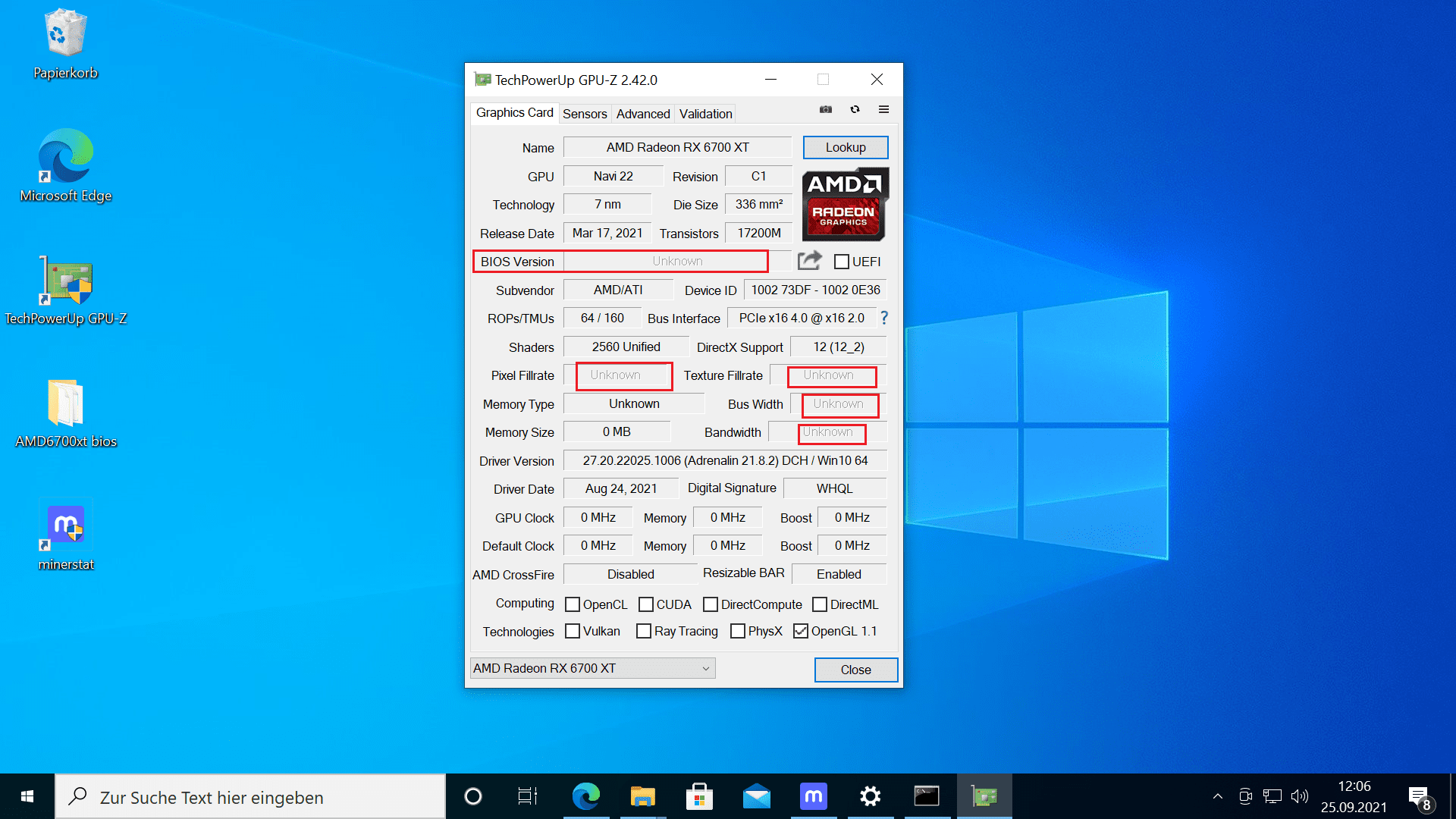Open the Windows Start menu
Screen dimensions: 1456x819
tap(27, 796)
